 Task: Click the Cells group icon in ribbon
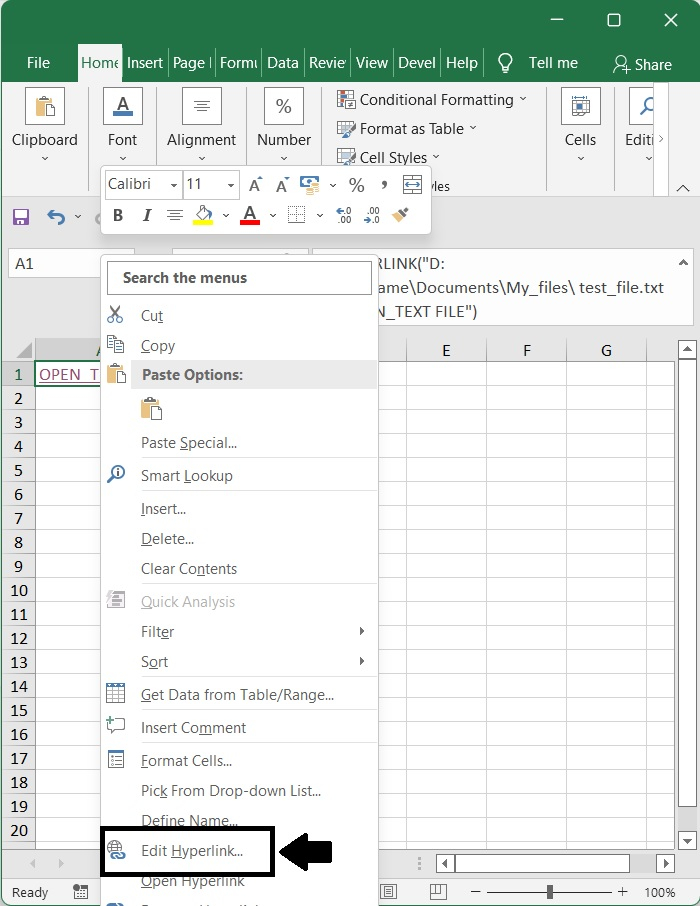581,106
